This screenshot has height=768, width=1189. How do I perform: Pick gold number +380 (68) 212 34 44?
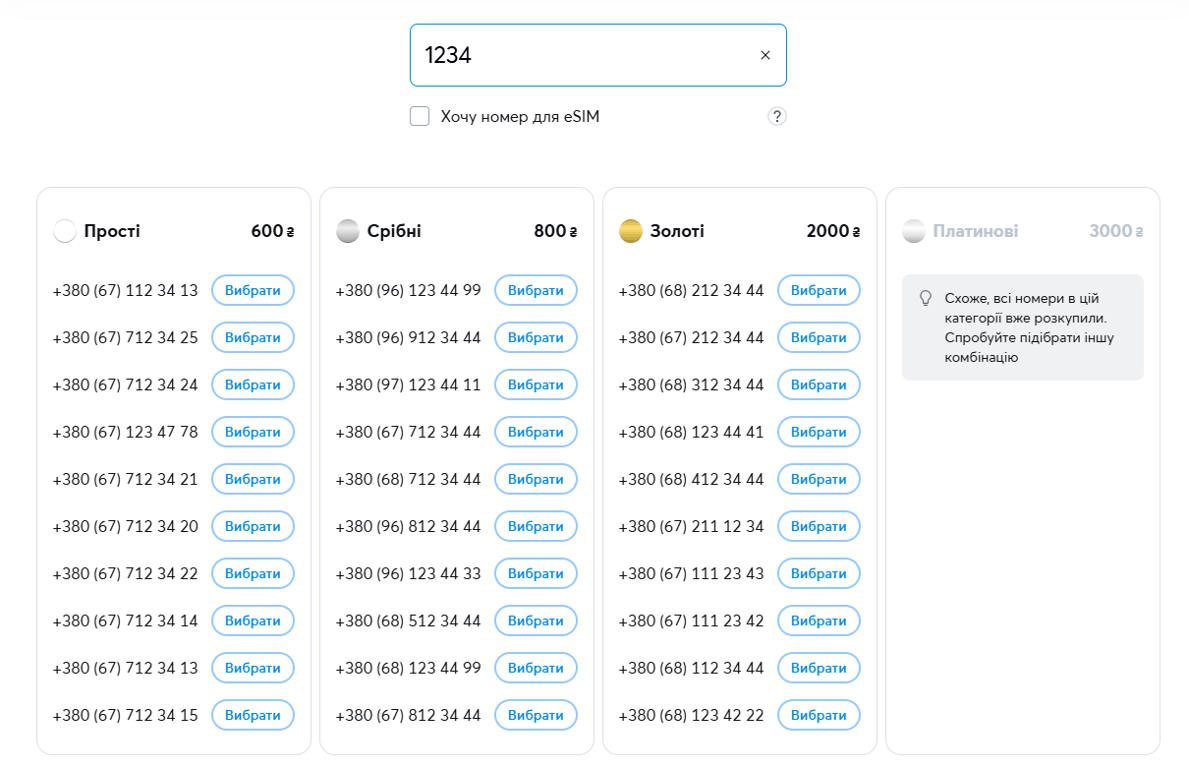point(819,290)
